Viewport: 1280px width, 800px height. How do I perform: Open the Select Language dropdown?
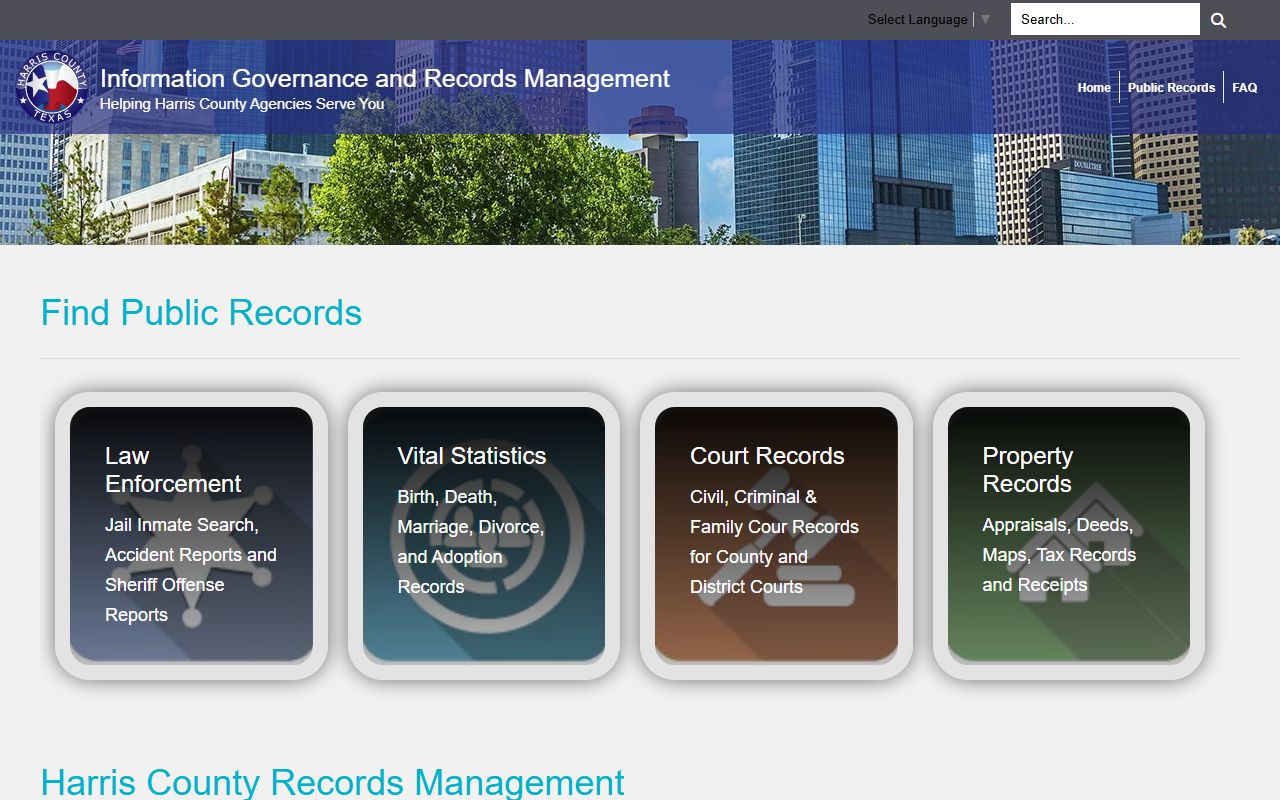coord(928,19)
